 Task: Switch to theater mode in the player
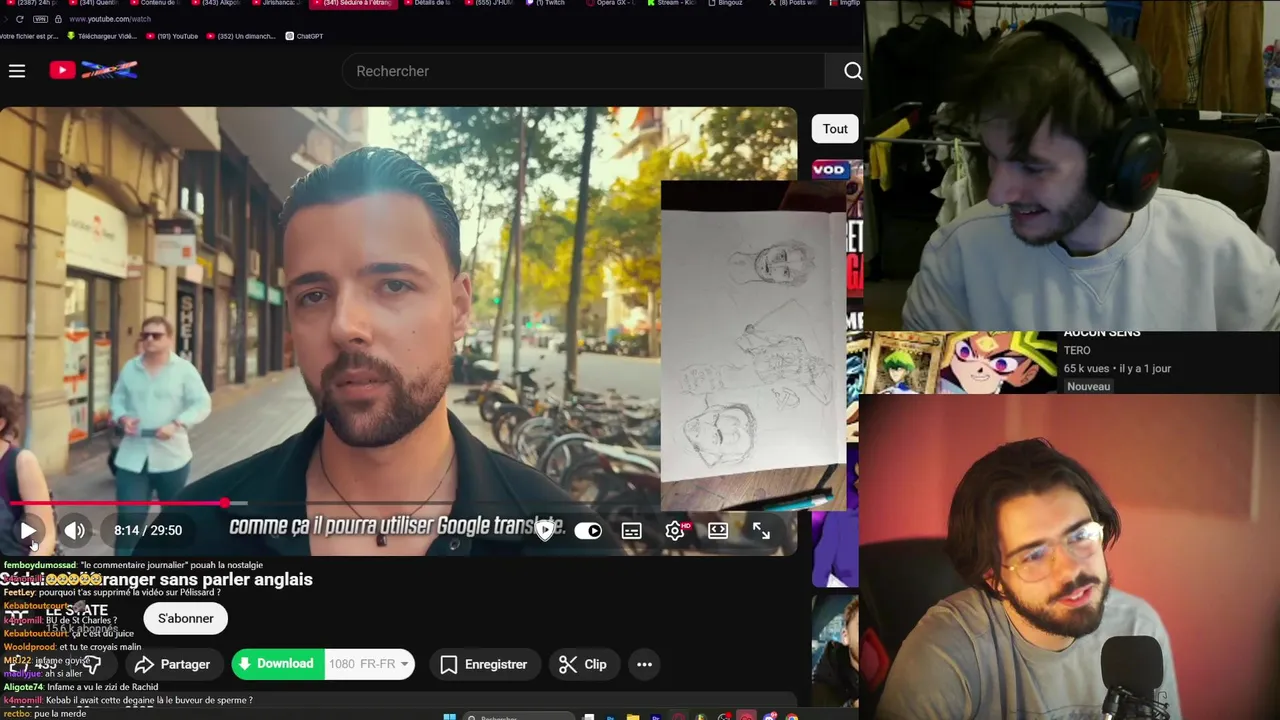pyautogui.click(x=718, y=531)
